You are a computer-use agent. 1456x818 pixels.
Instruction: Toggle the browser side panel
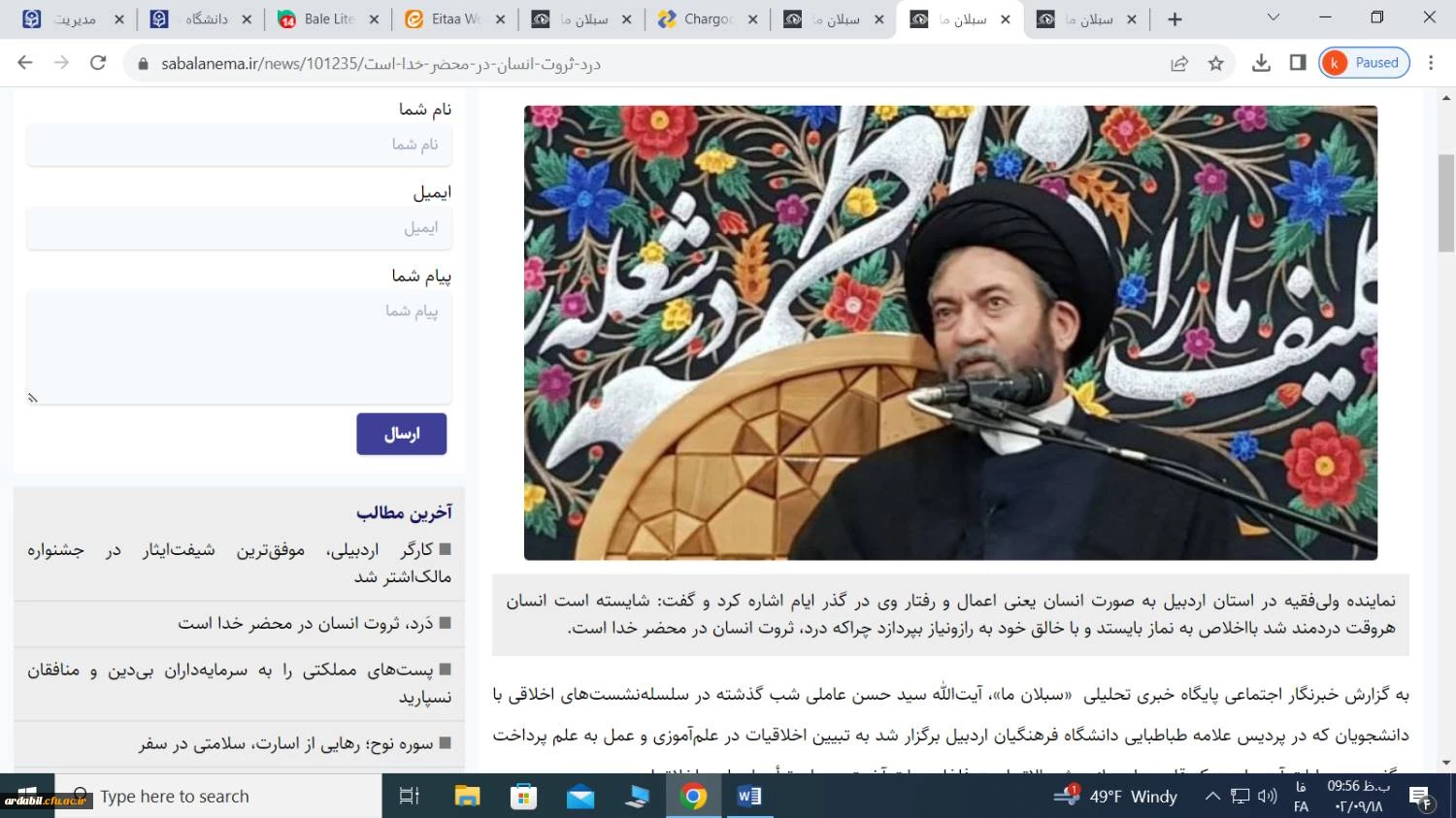pyautogui.click(x=1298, y=63)
